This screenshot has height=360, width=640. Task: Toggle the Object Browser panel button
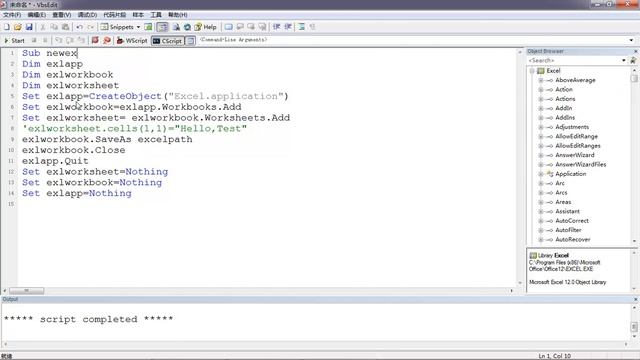[162, 27]
